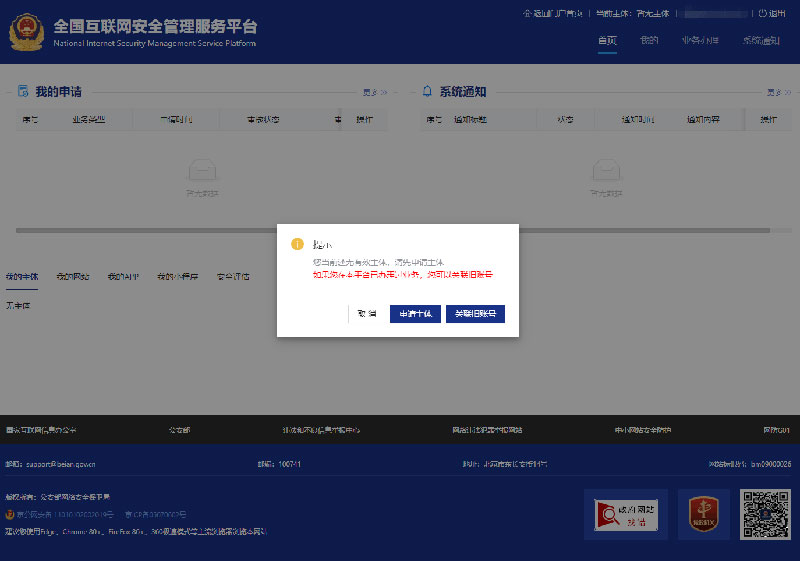Viewport: 800px width, 561px height.
Task: Open the 我的 navigation menu
Action: pyautogui.click(x=650, y=41)
